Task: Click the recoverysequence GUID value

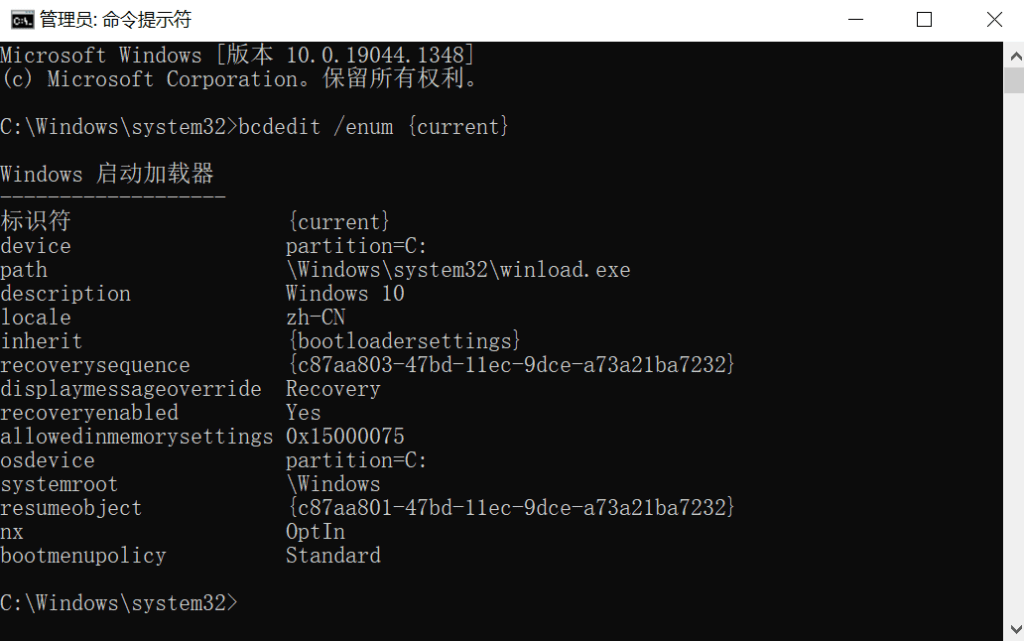Action: [x=511, y=365]
